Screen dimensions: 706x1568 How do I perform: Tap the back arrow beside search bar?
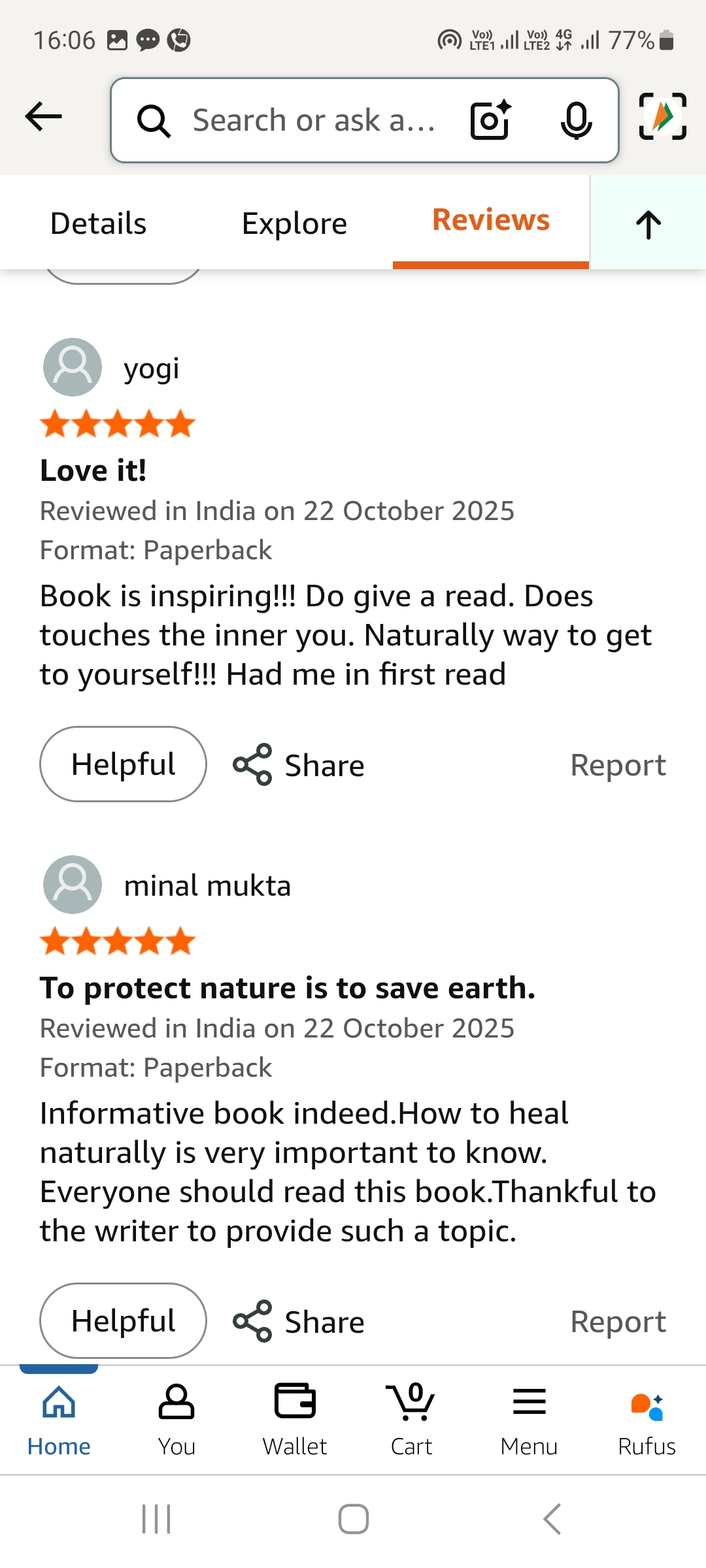(43, 117)
